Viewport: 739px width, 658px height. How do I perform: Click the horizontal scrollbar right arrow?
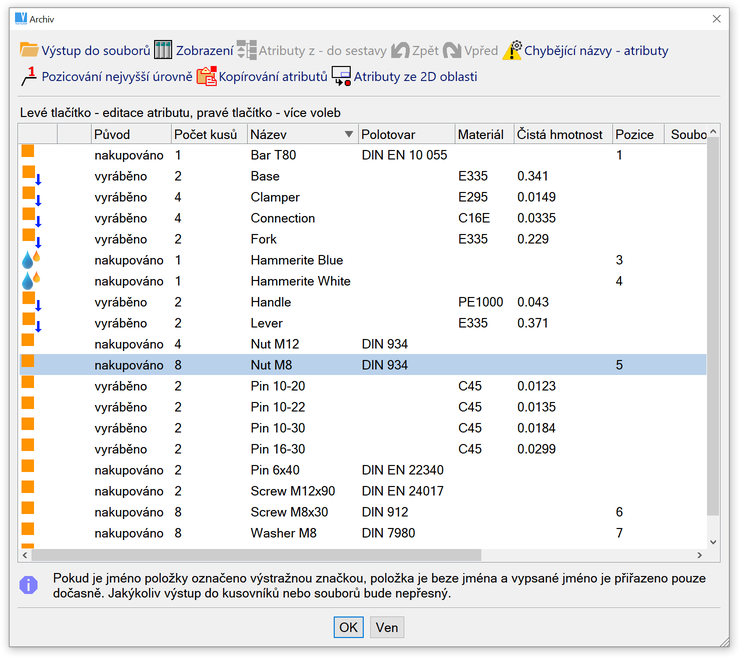pyautogui.click(x=698, y=555)
